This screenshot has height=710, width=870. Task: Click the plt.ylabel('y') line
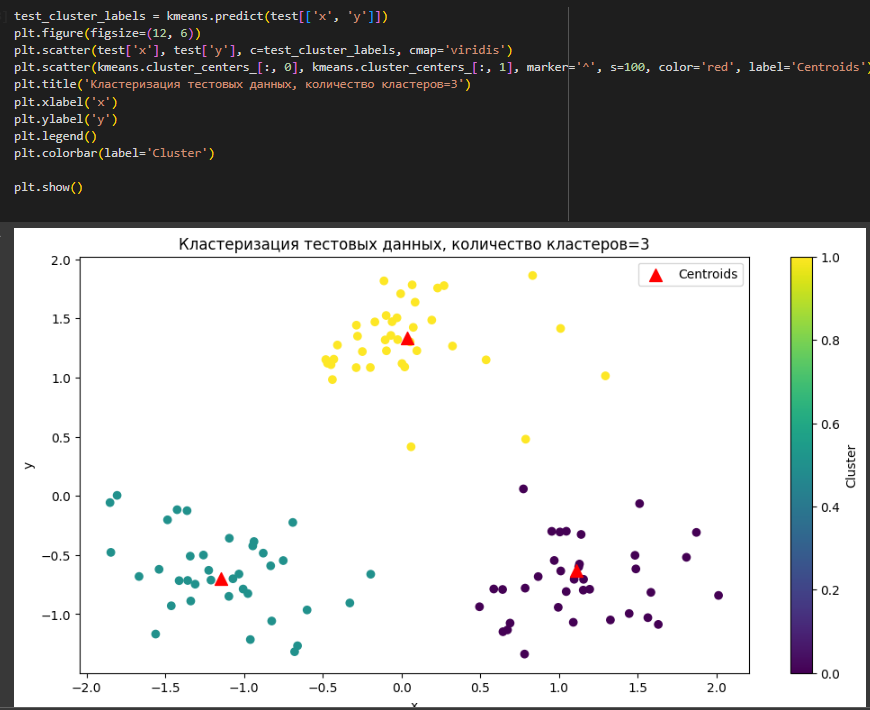pos(66,119)
